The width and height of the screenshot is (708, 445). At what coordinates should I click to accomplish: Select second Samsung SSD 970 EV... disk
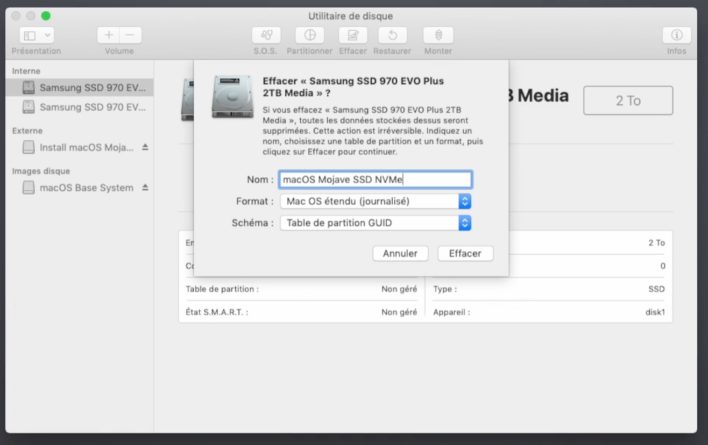79,107
